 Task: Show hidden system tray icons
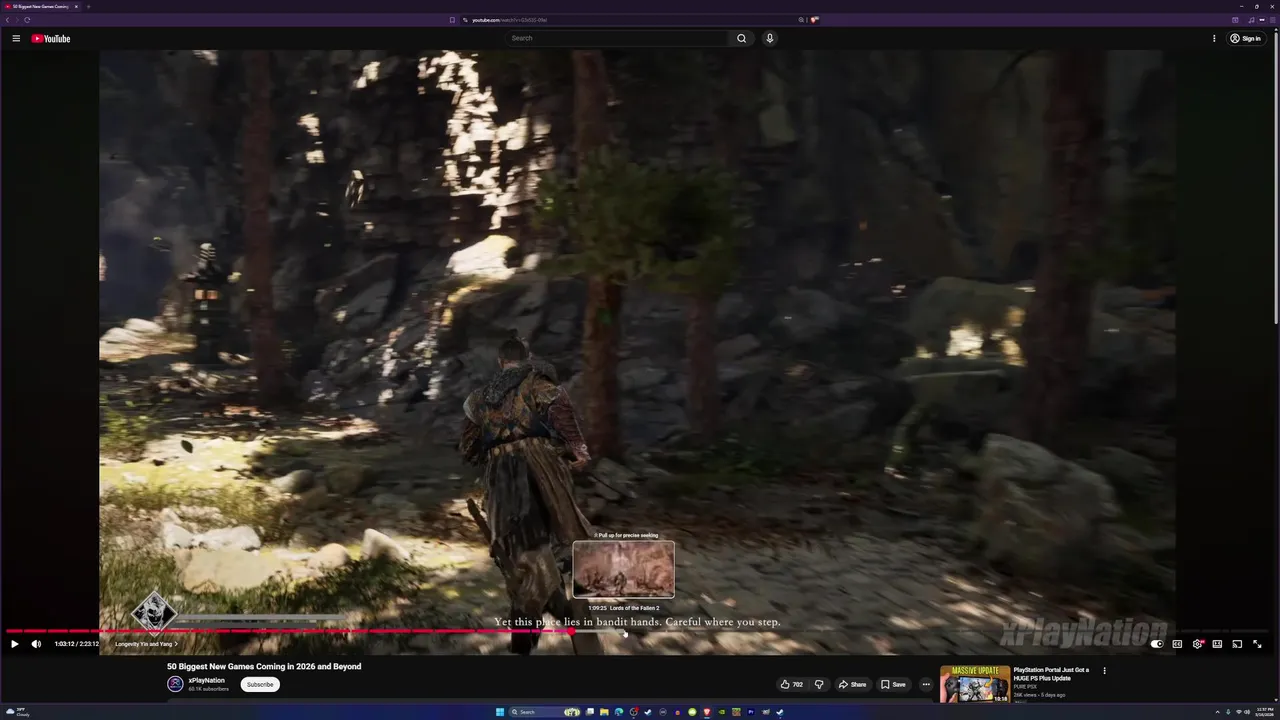pos(1218,712)
